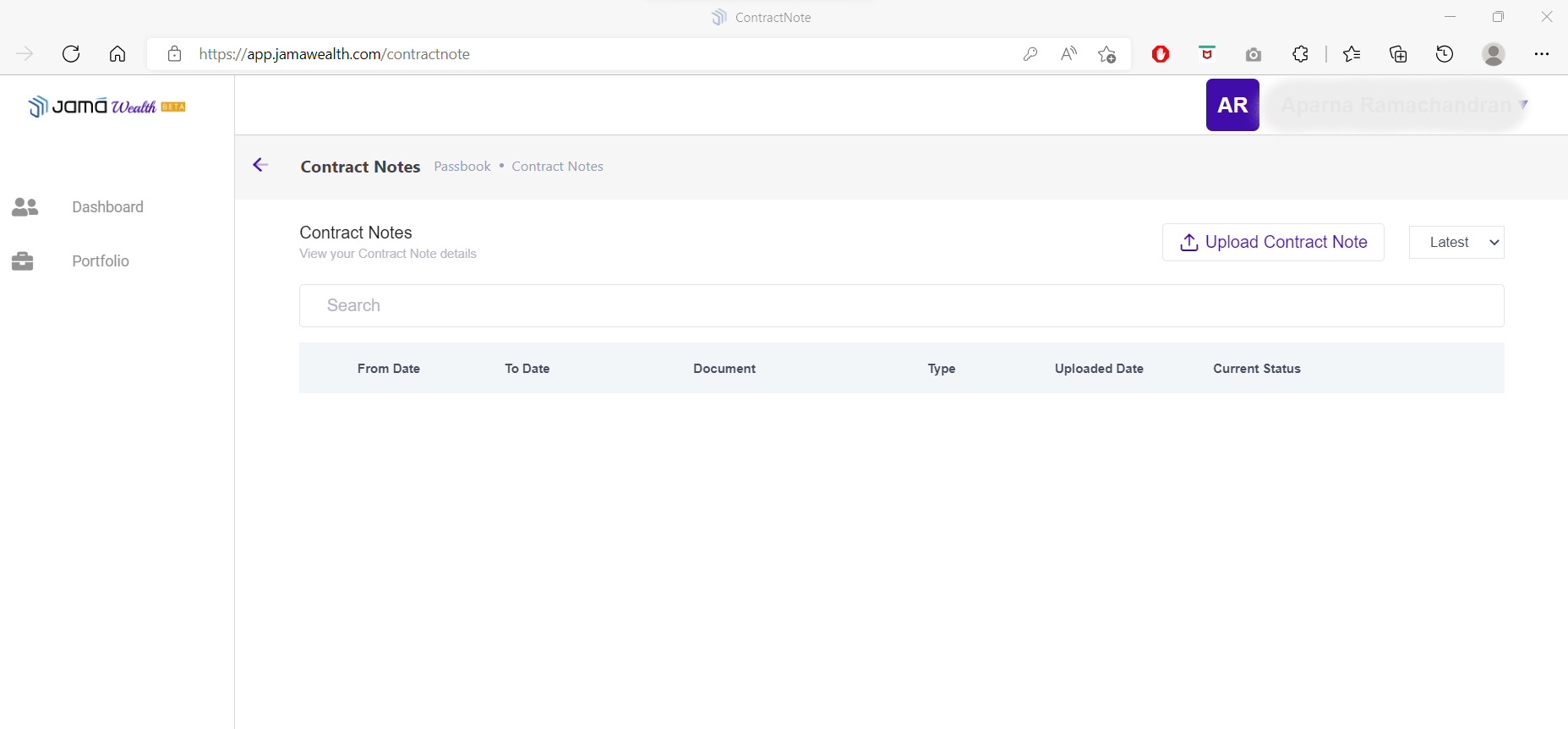Viewport: 1568px width, 729px height.
Task: Click the To Date column header
Action: pyautogui.click(x=527, y=369)
